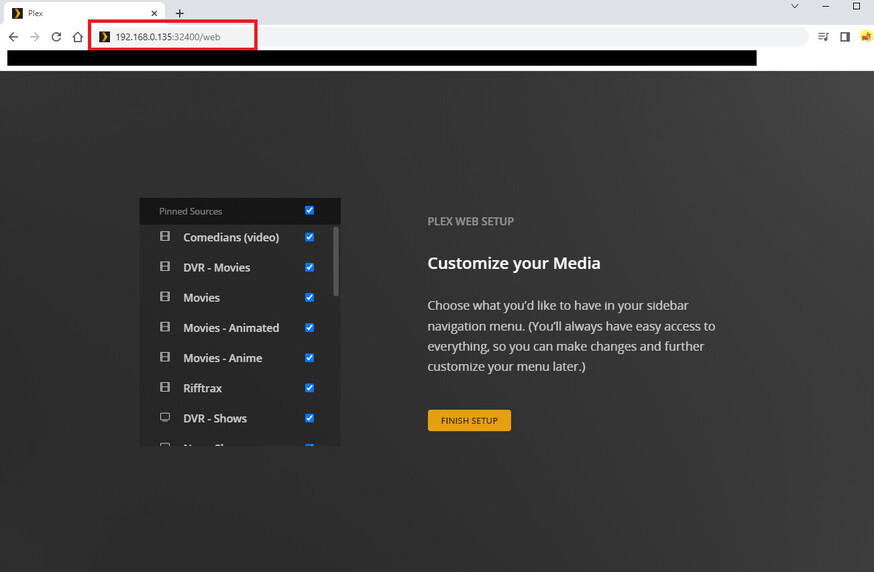Uncheck Movies - Anime library
874x572 pixels.
[309, 357]
